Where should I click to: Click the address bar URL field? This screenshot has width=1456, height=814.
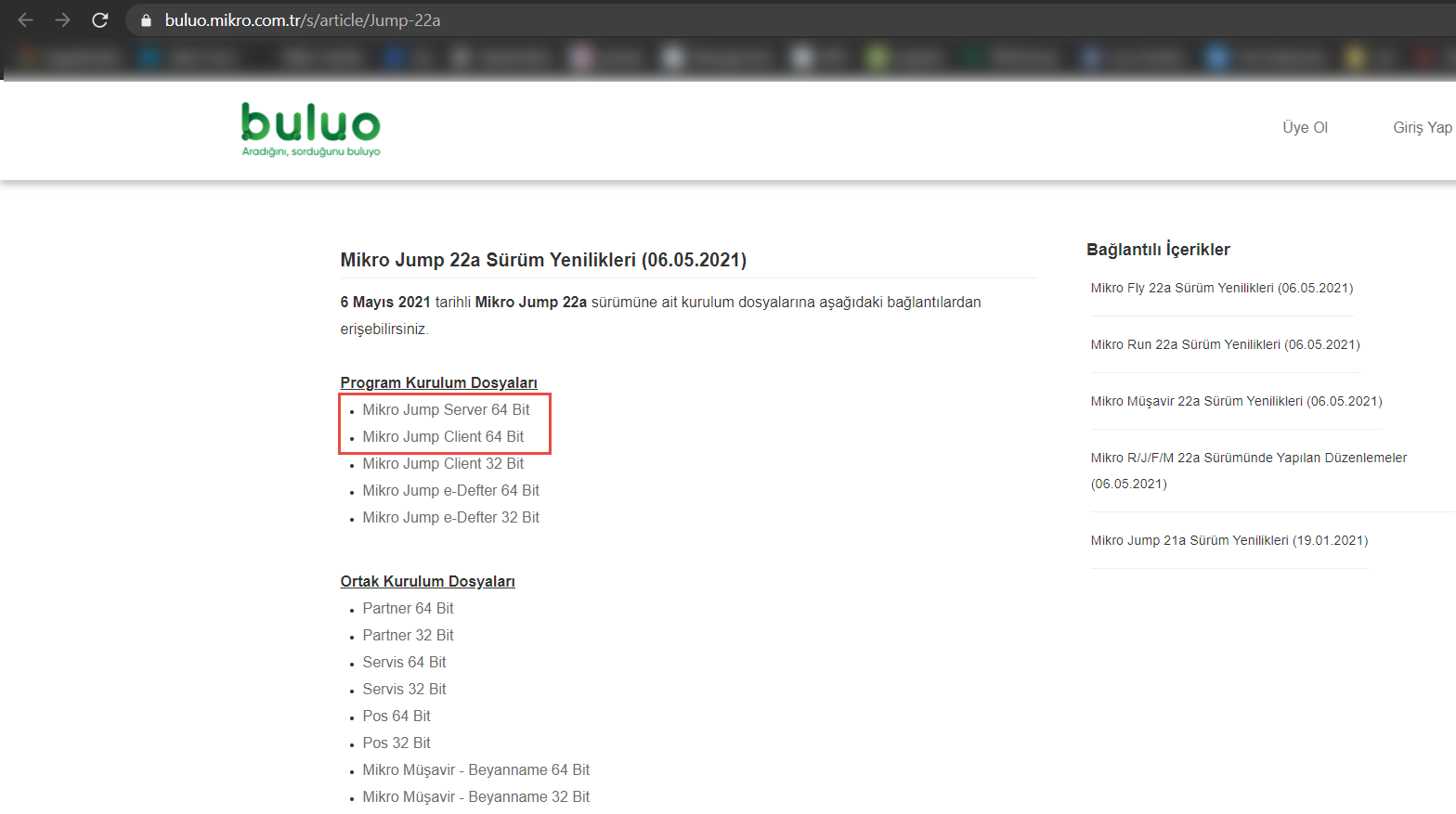[x=789, y=19]
